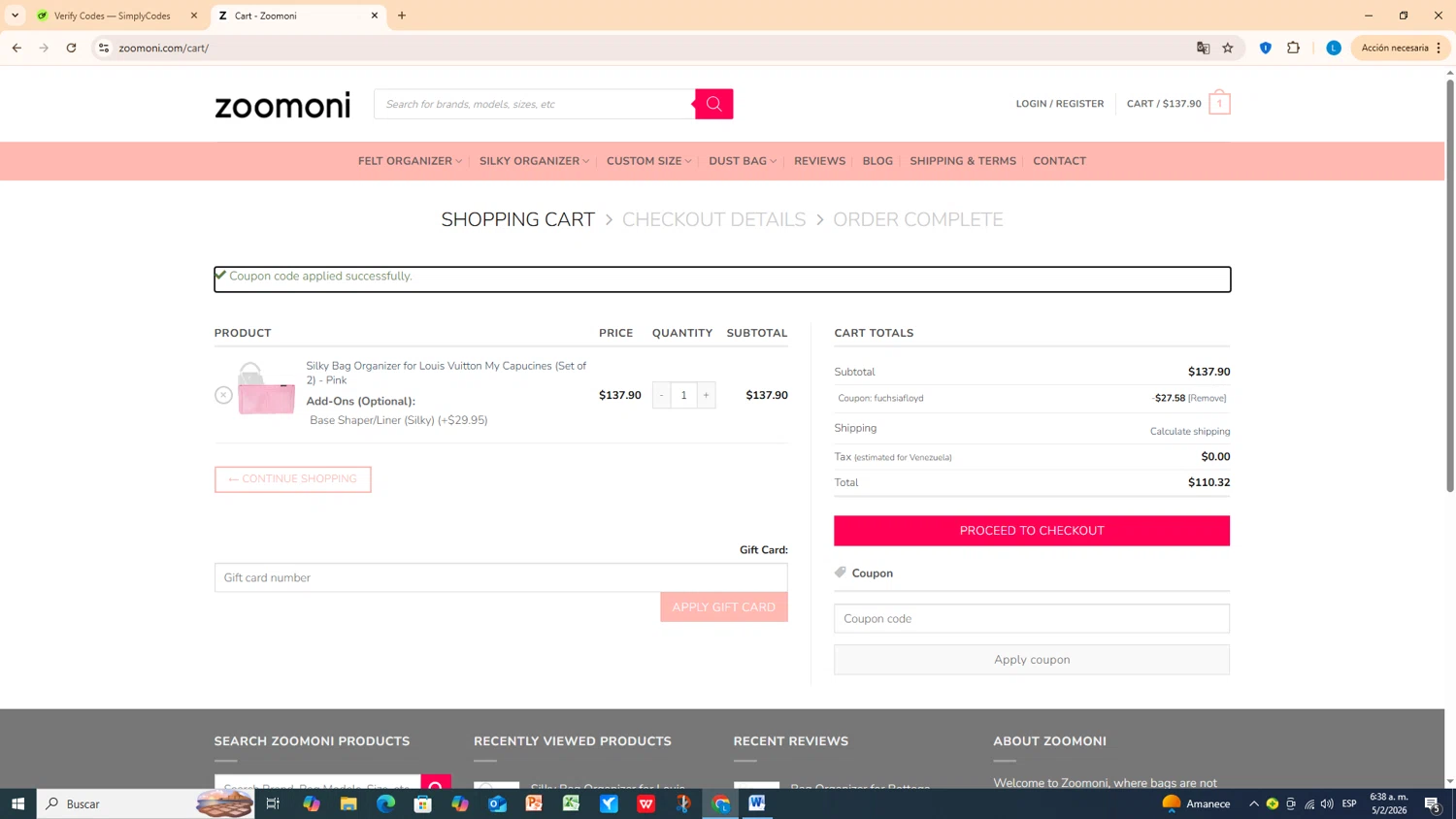Open Shipping & Terms page

963,161
